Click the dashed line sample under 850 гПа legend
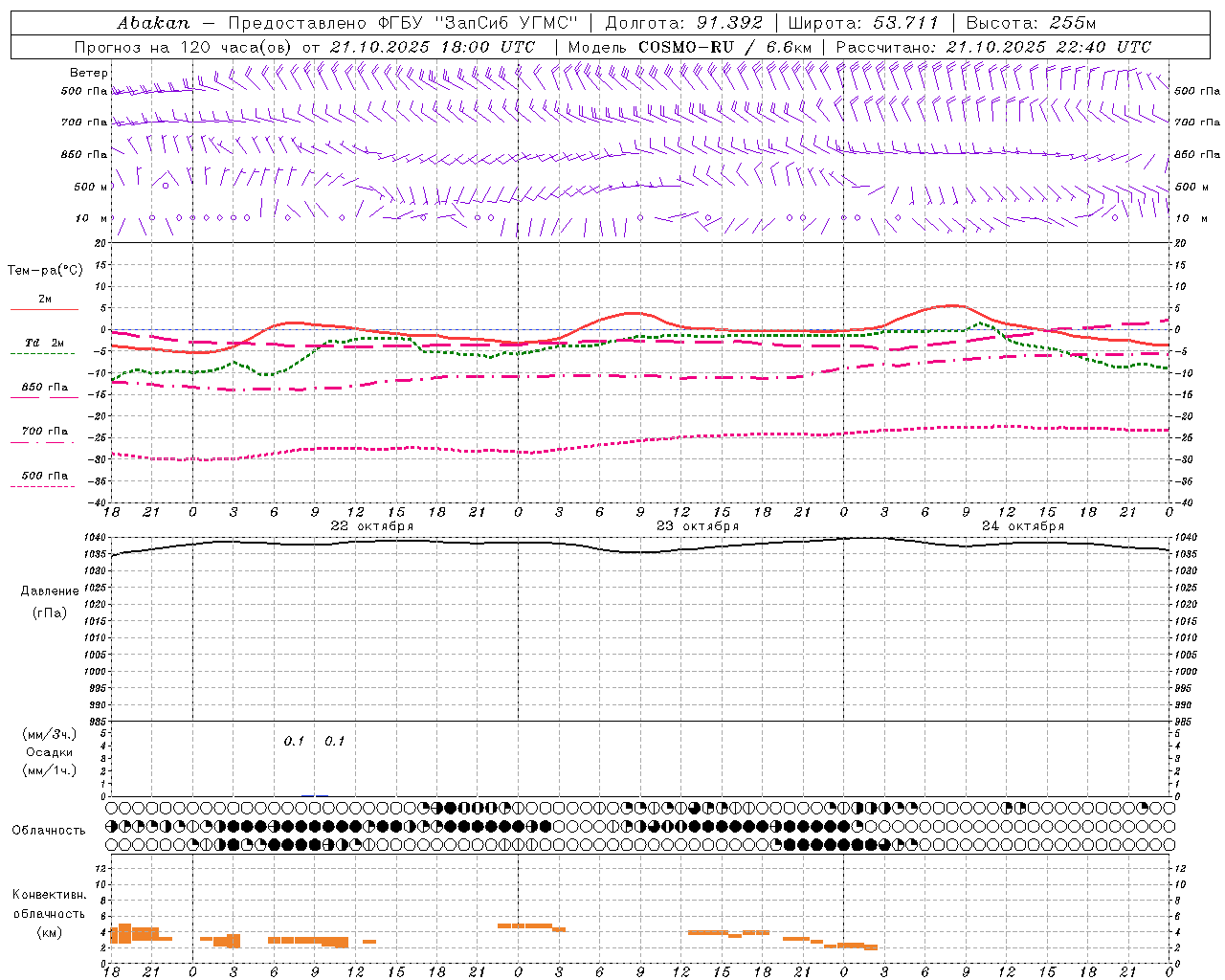The height and width of the screenshot is (980, 1225). 44,398
